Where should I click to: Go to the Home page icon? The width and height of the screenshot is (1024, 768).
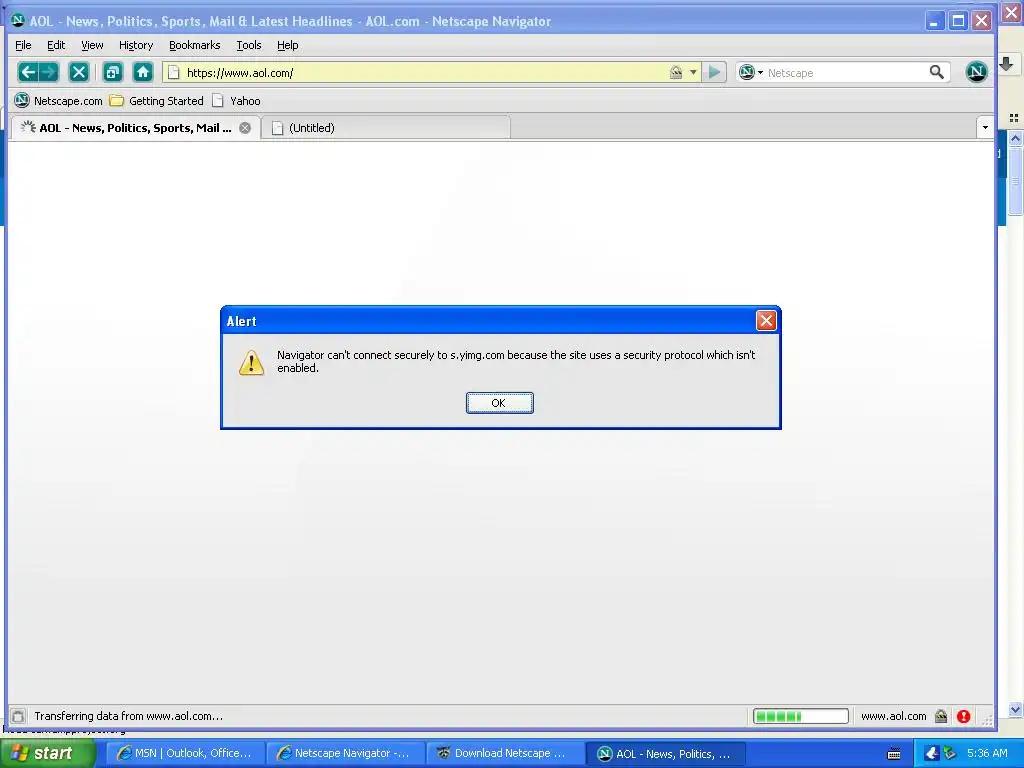(143, 72)
